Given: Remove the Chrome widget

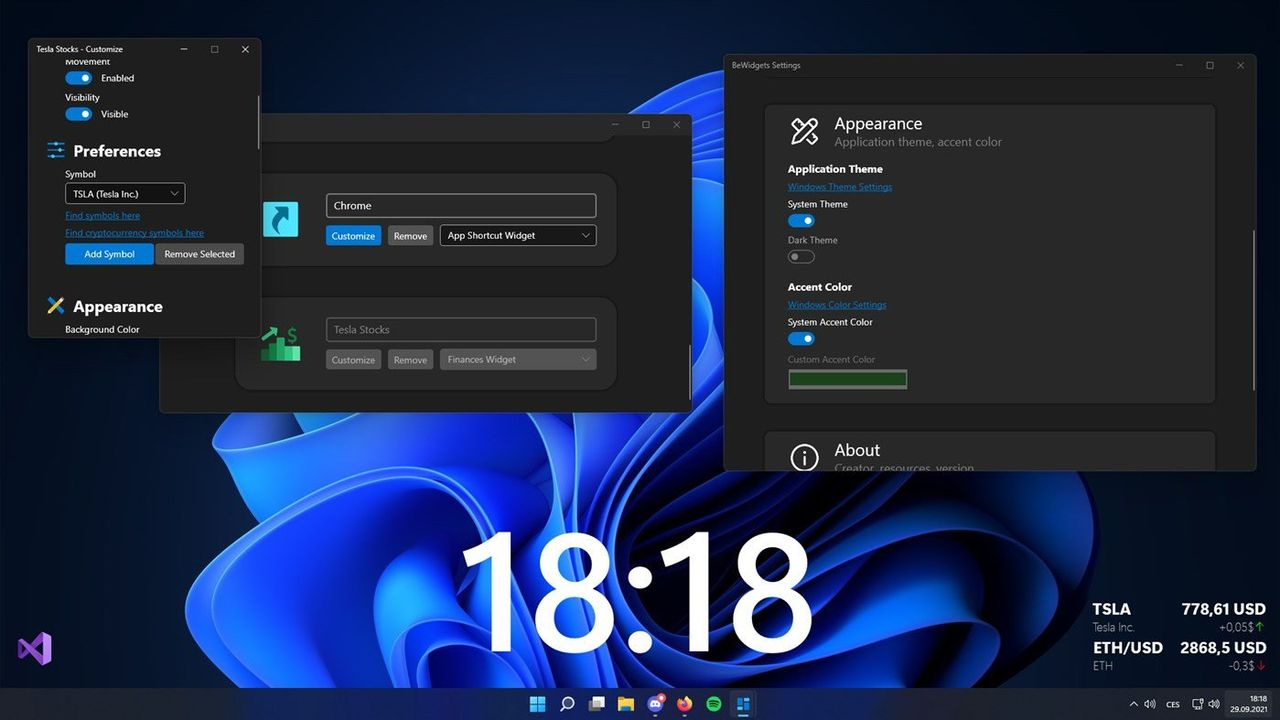Looking at the screenshot, I should click(410, 236).
